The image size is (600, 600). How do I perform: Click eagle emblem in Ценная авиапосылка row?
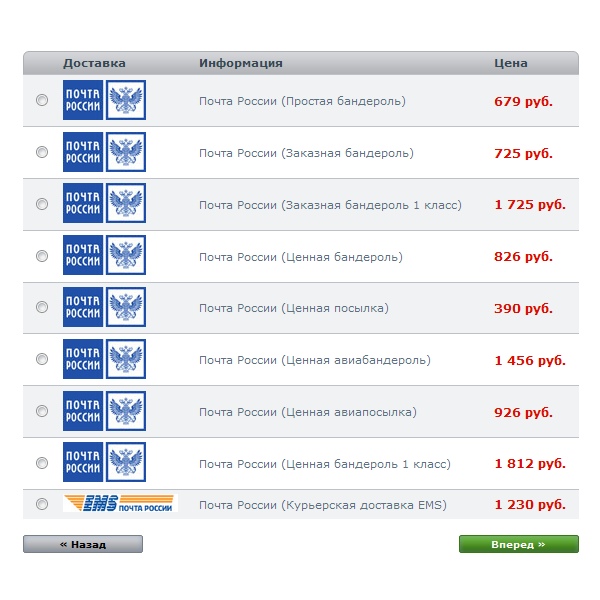[126, 411]
